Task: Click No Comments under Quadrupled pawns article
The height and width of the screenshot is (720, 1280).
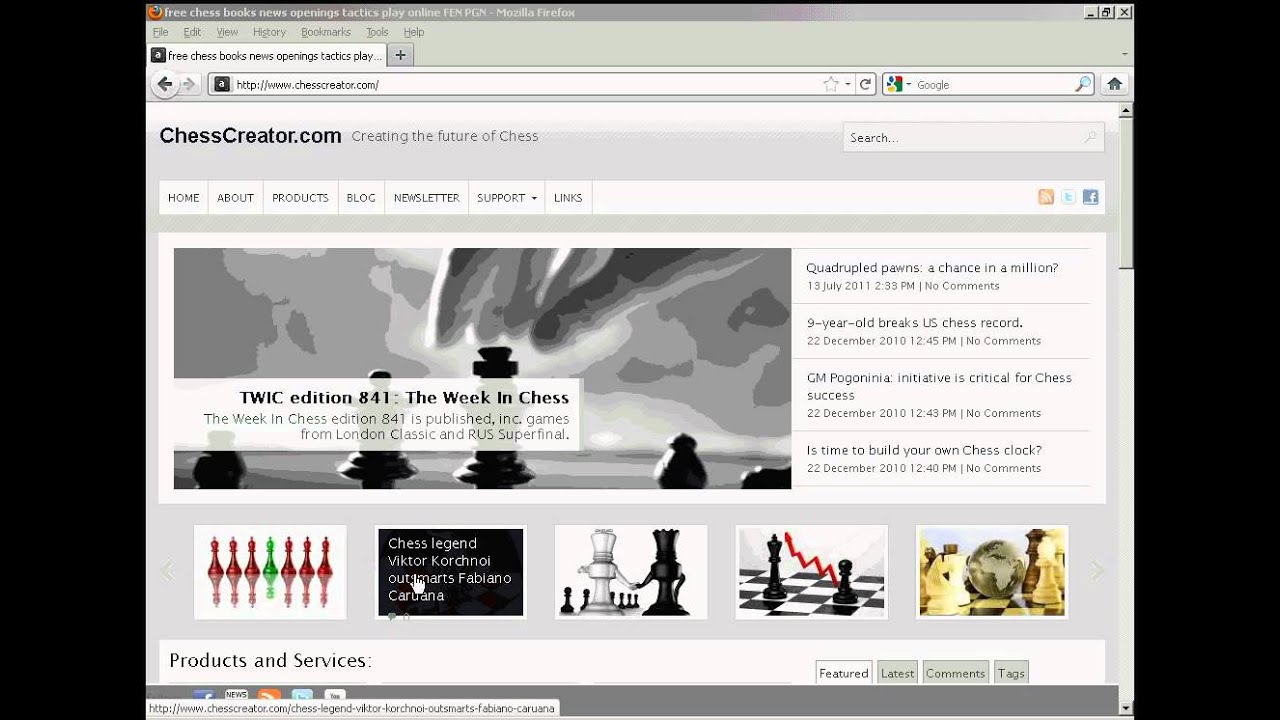Action: [x=962, y=286]
